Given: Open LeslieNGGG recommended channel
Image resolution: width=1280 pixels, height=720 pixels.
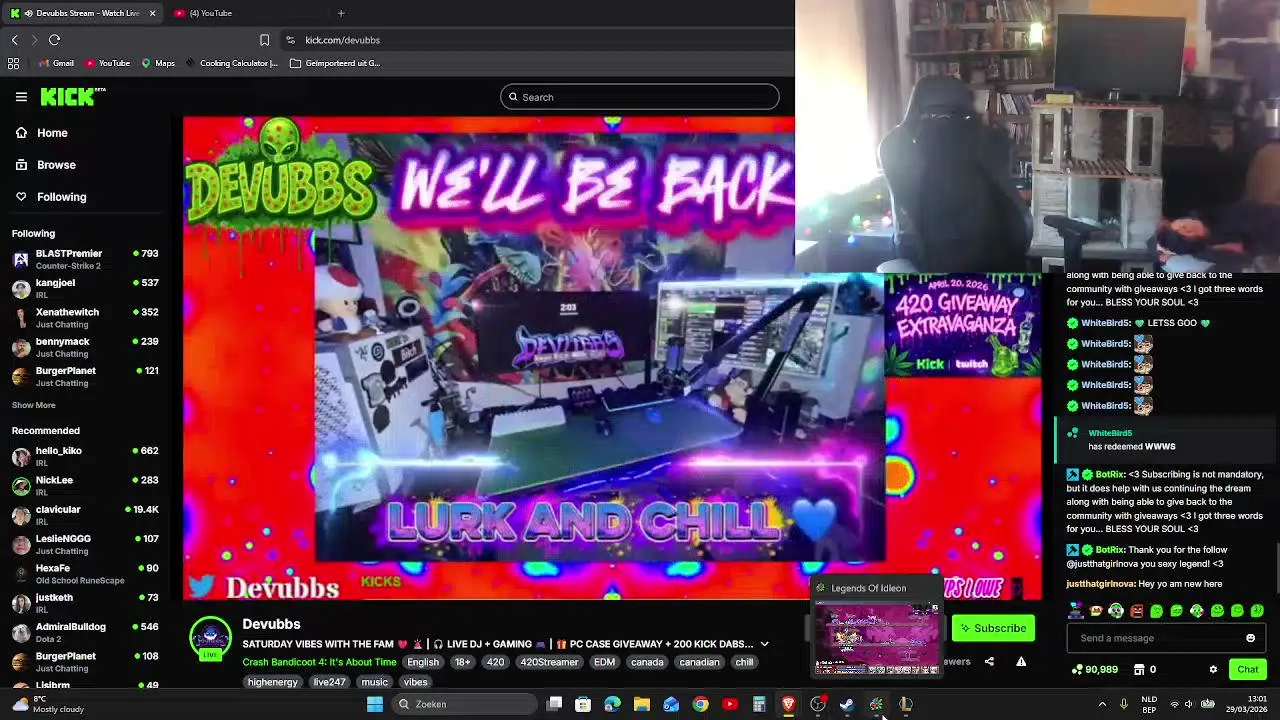Looking at the screenshot, I should coord(86,544).
